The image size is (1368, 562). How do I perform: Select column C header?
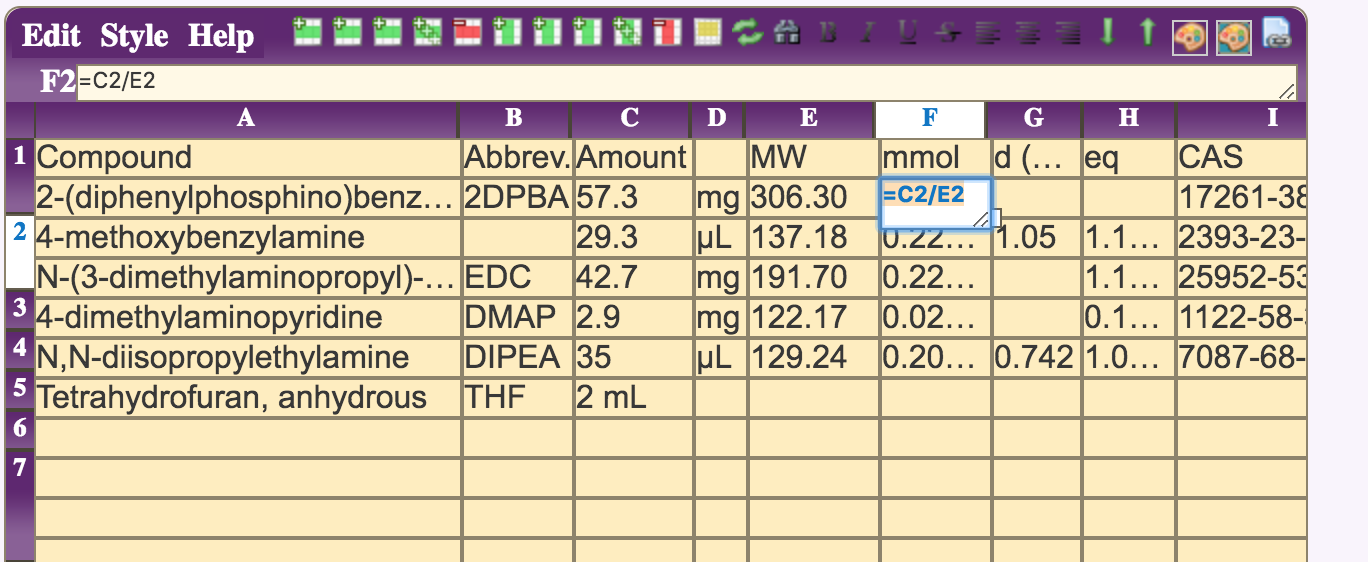630,119
